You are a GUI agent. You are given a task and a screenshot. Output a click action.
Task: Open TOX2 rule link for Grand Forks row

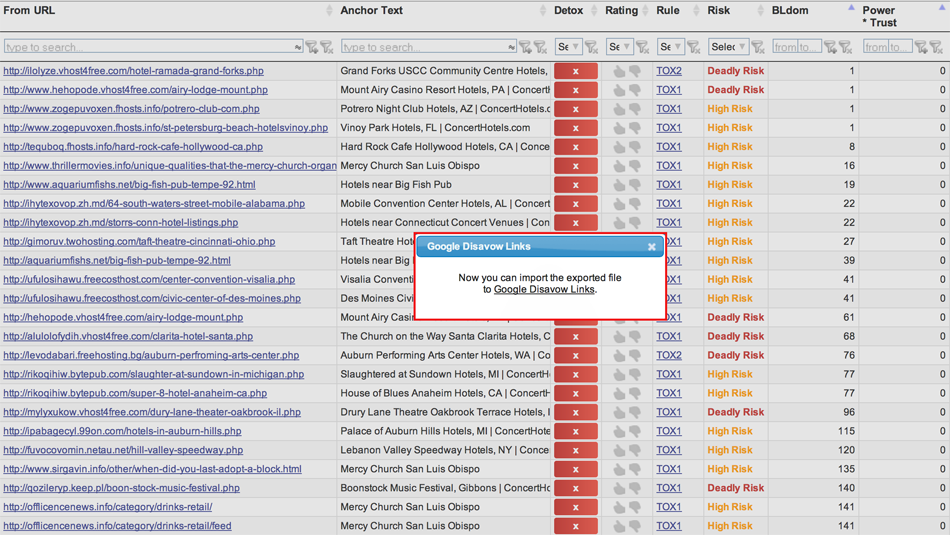coord(669,71)
